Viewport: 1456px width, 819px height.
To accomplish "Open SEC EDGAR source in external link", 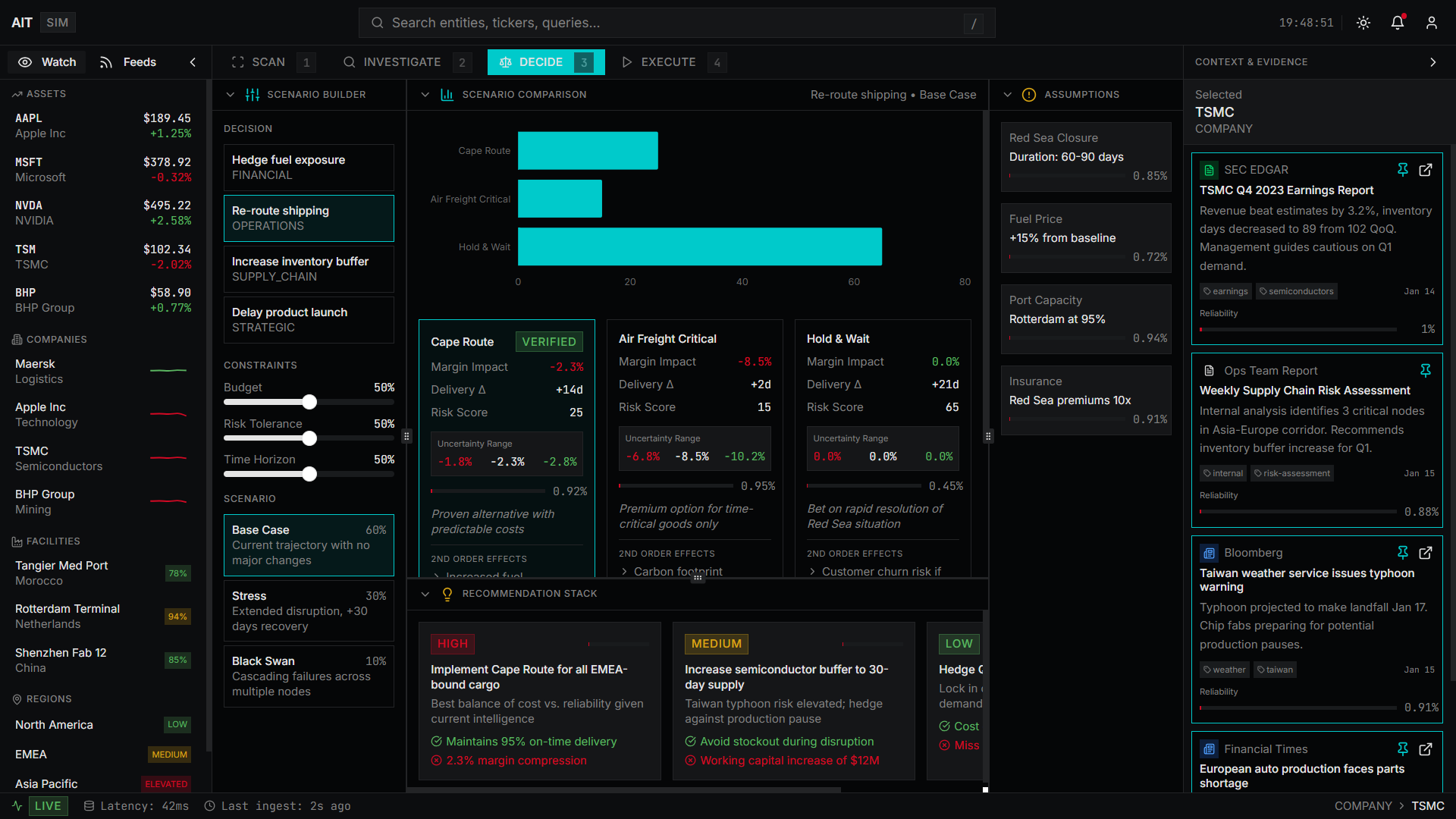I will tap(1426, 170).
